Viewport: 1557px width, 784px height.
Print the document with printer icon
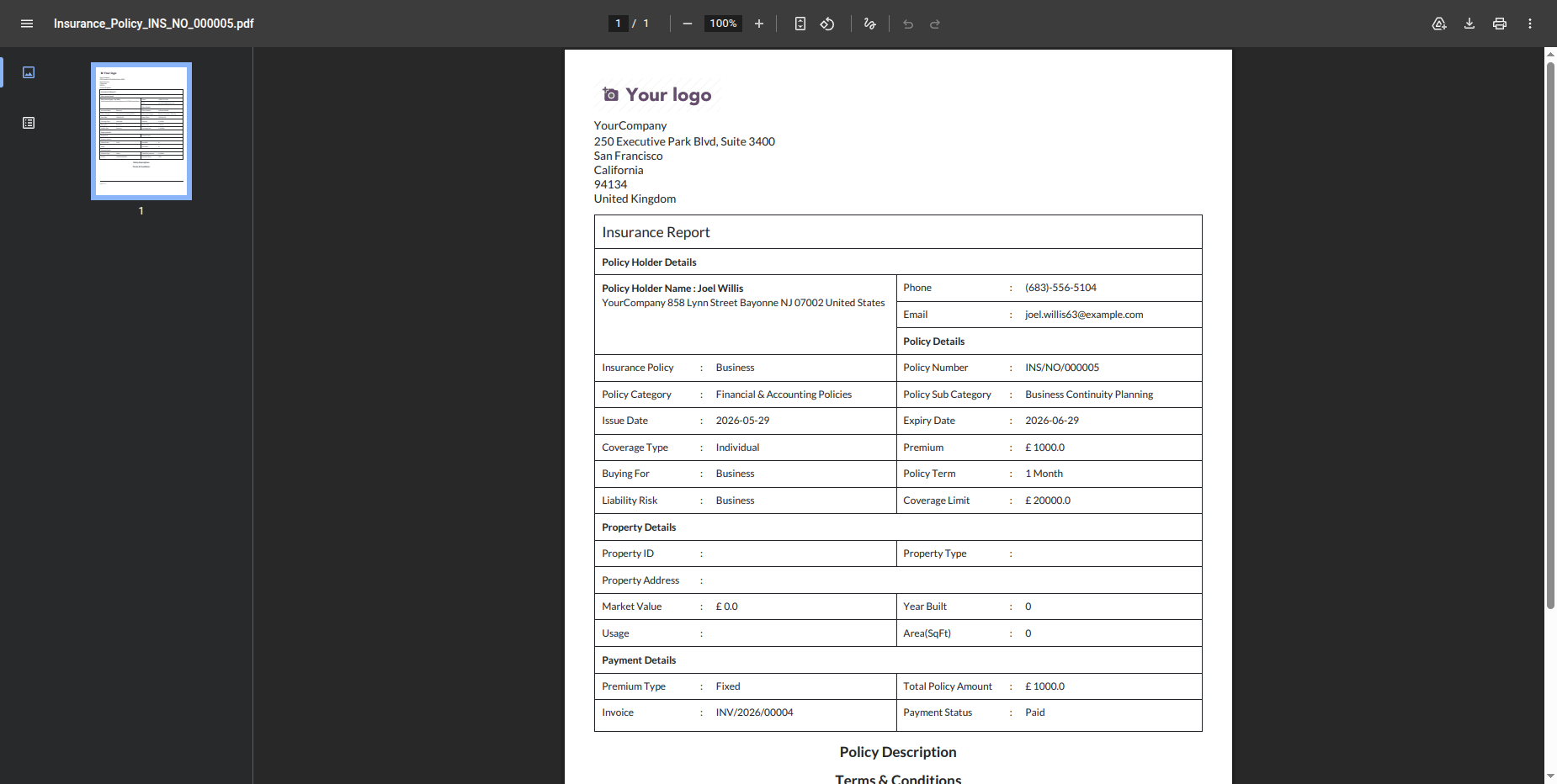tap(1500, 24)
